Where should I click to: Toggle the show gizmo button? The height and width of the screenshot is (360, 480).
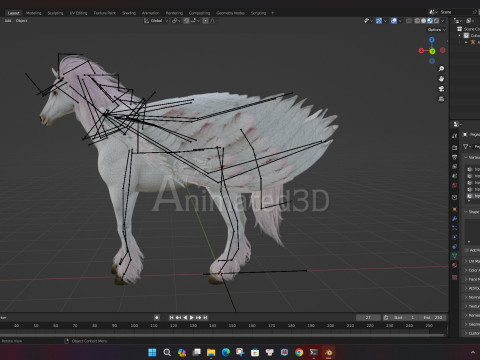[379, 21]
